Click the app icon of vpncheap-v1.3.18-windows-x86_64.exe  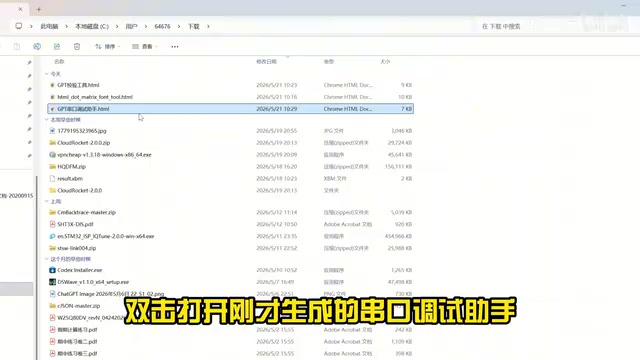52,155
